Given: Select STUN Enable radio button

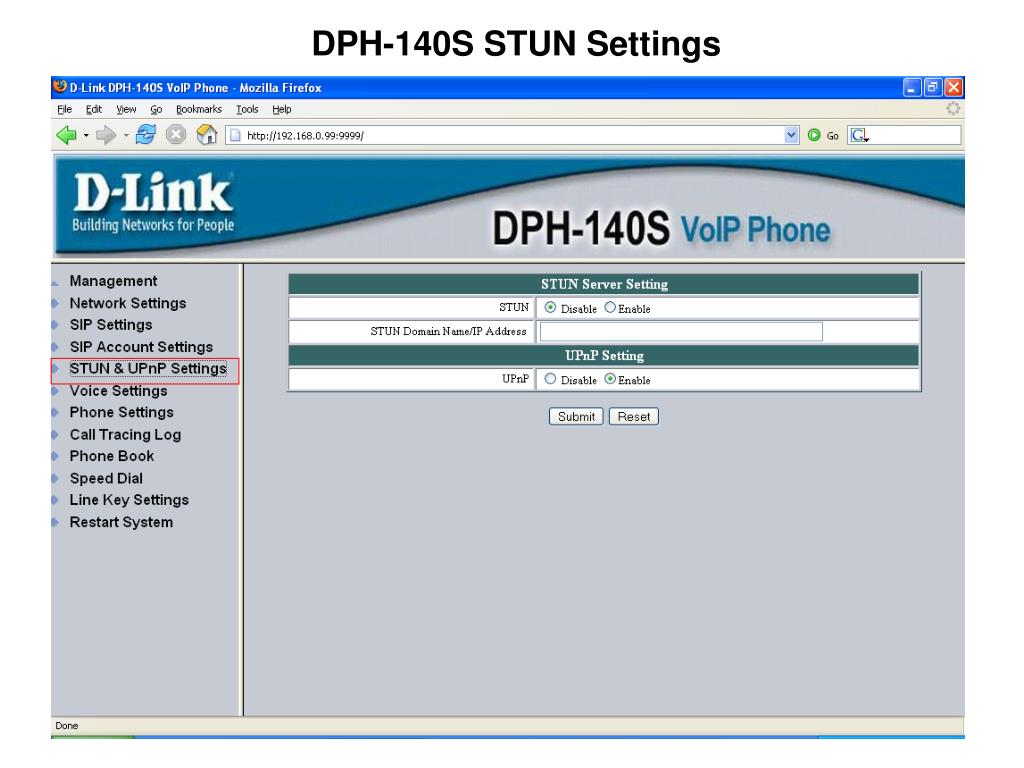Looking at the screenshot, I should (x=610, y=307).
